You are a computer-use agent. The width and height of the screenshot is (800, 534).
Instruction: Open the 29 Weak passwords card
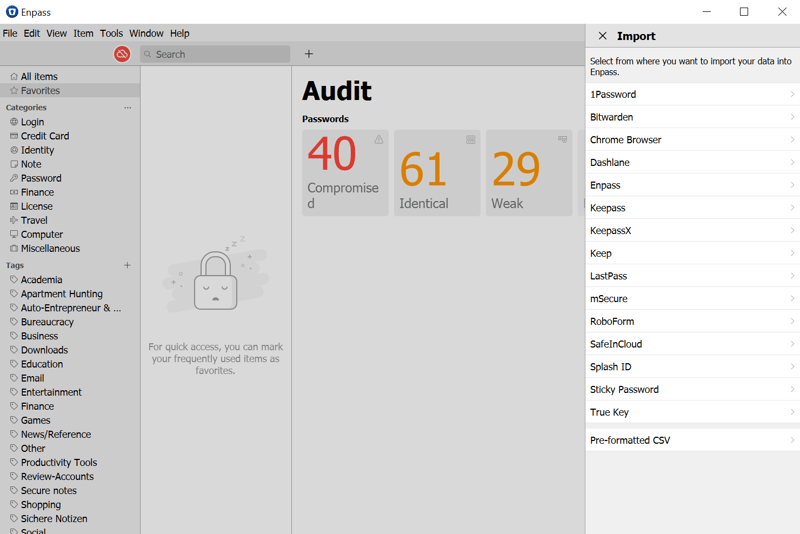pos(529,173)
